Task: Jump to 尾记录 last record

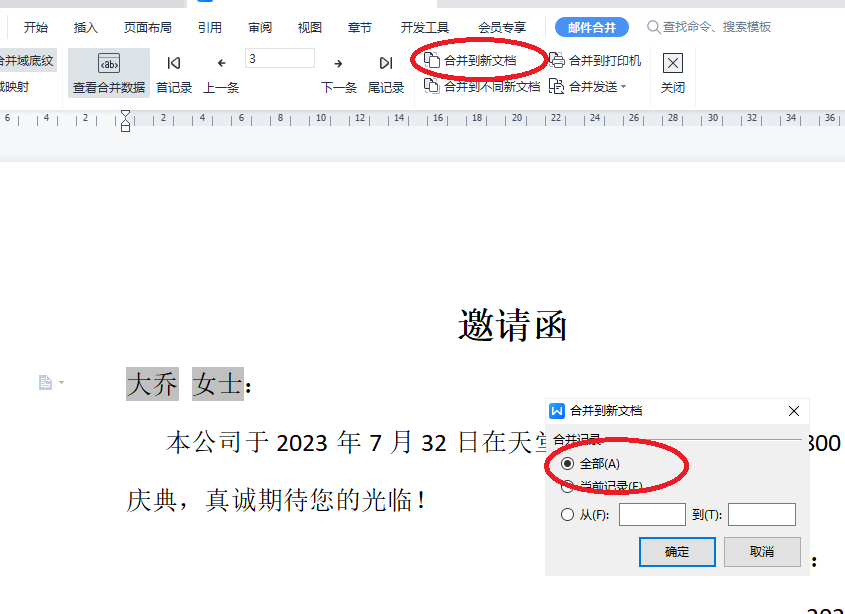Action: (386, 74)
